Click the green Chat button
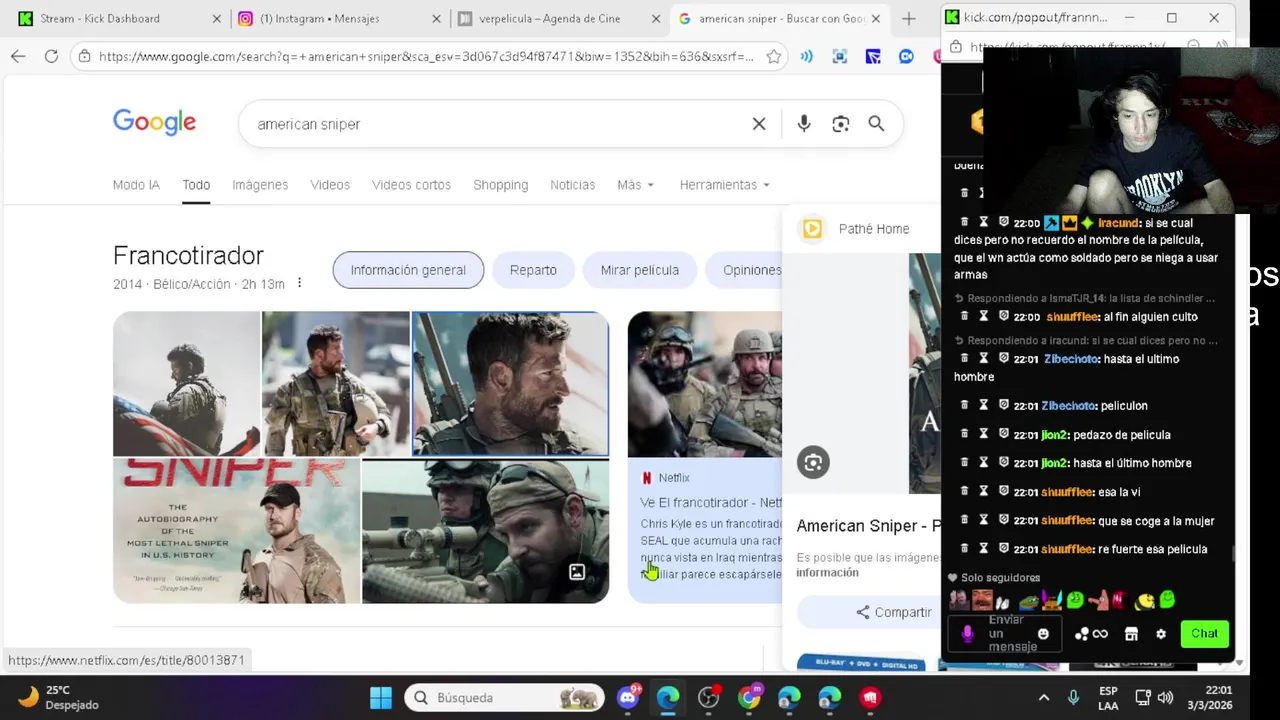 point(1204,634)
